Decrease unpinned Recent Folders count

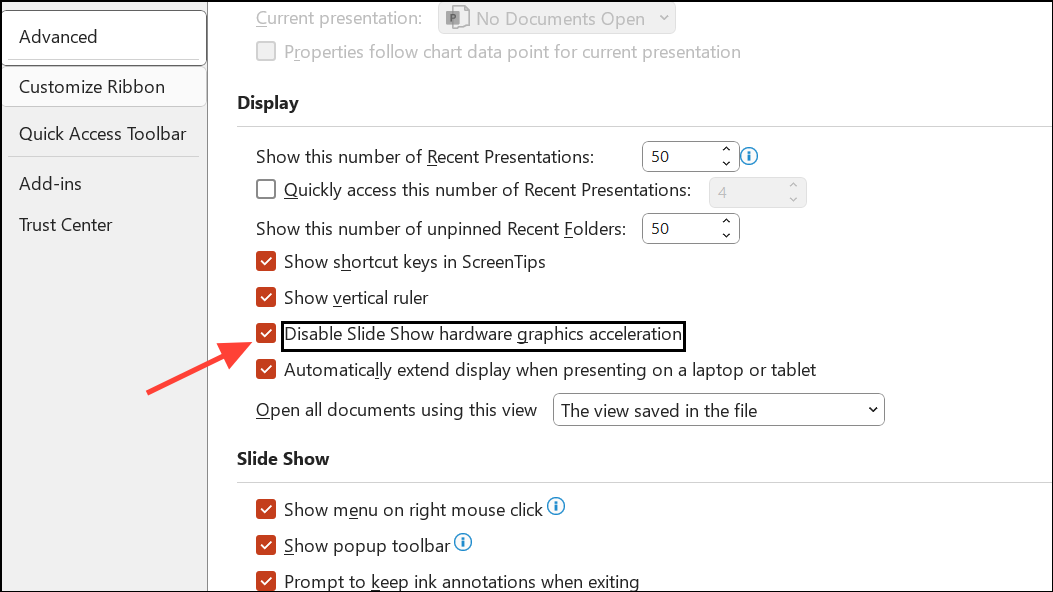[x=726, y=236]
